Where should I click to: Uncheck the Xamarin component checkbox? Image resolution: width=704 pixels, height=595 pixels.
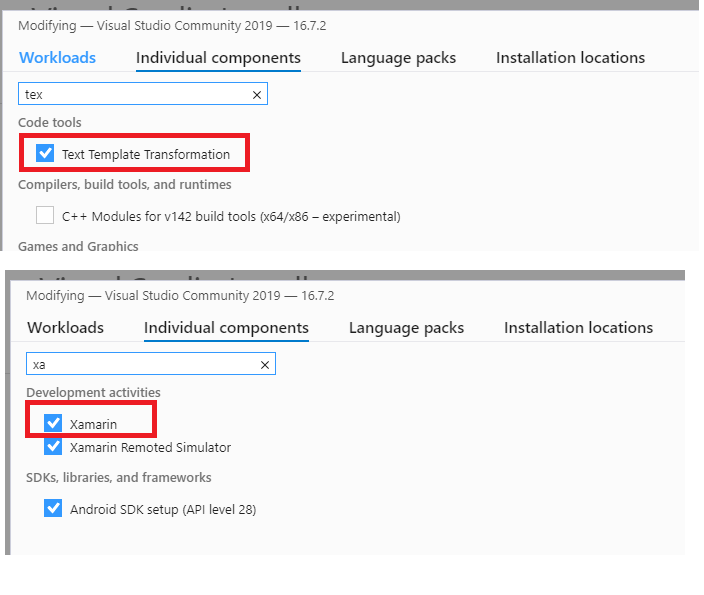pyautogui.click(x=54, y=424)
